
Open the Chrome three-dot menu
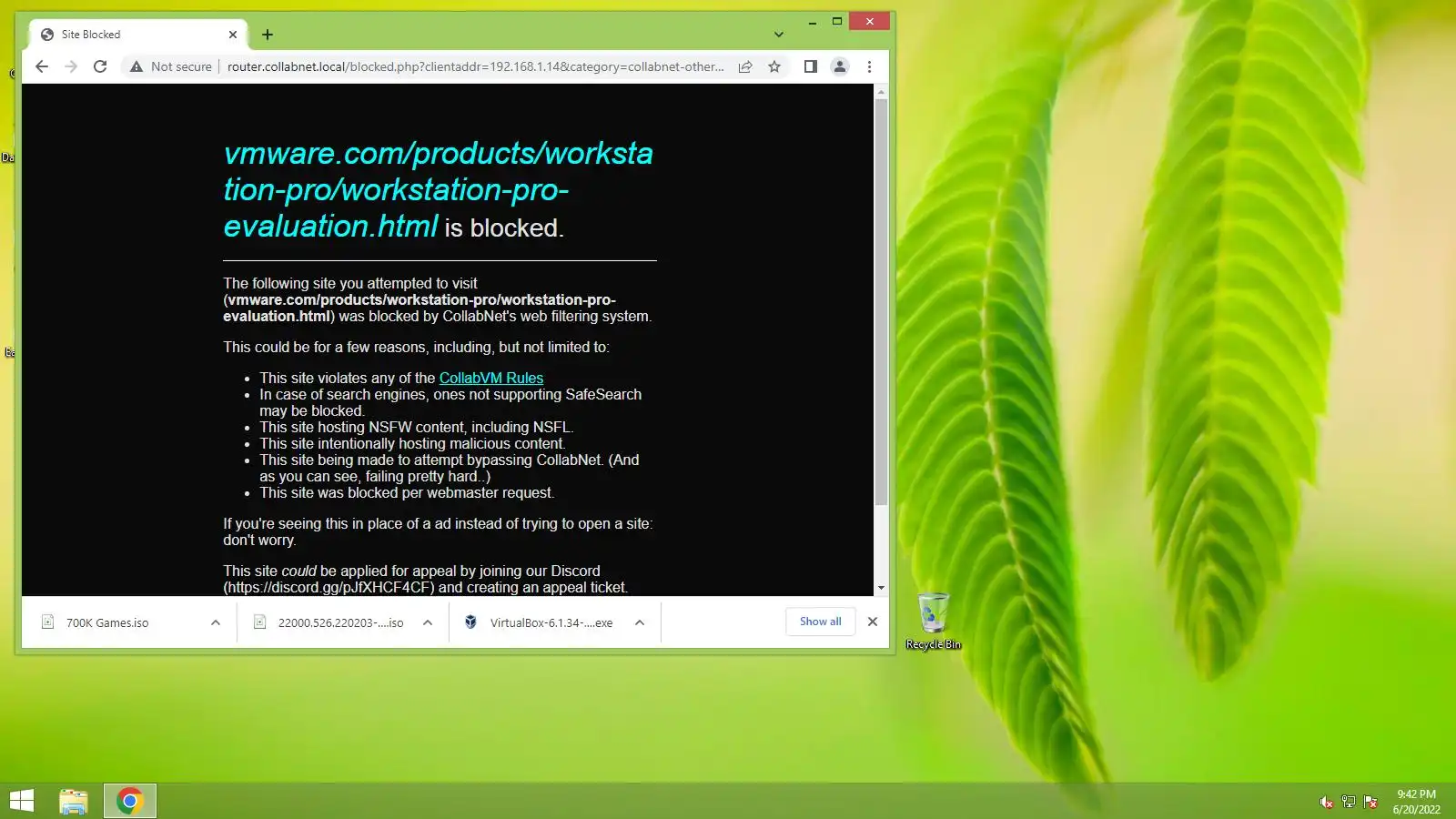[869, 66]
